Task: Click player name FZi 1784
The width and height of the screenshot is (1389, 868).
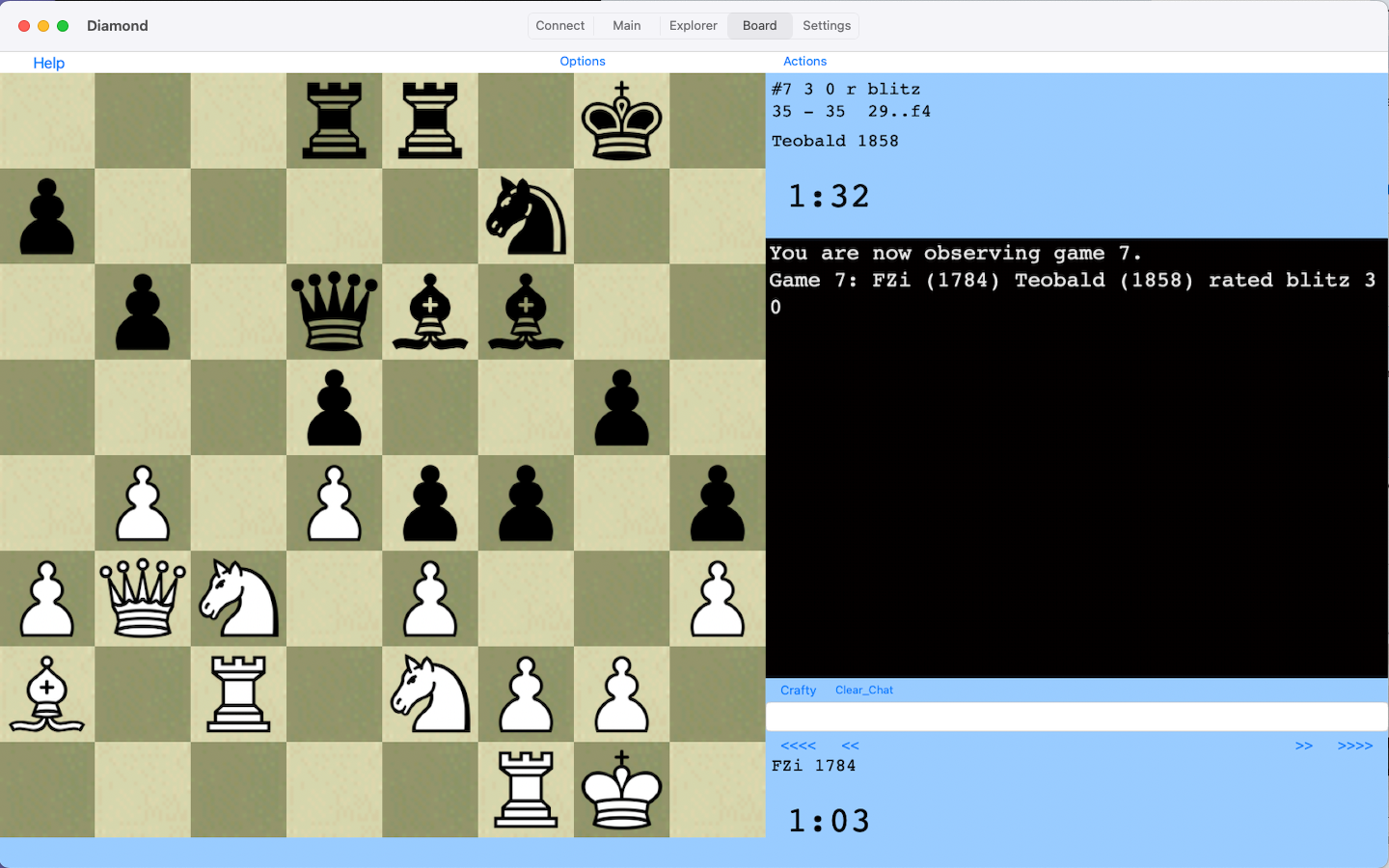Action: pos(814,766)
